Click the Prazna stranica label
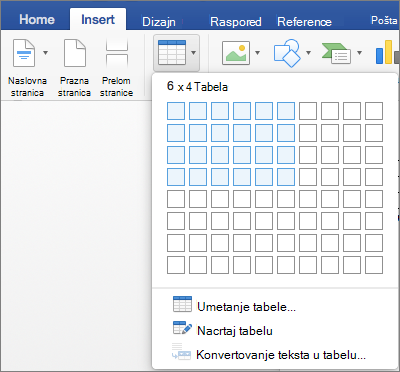400x372 pixels. pos(74,87)
